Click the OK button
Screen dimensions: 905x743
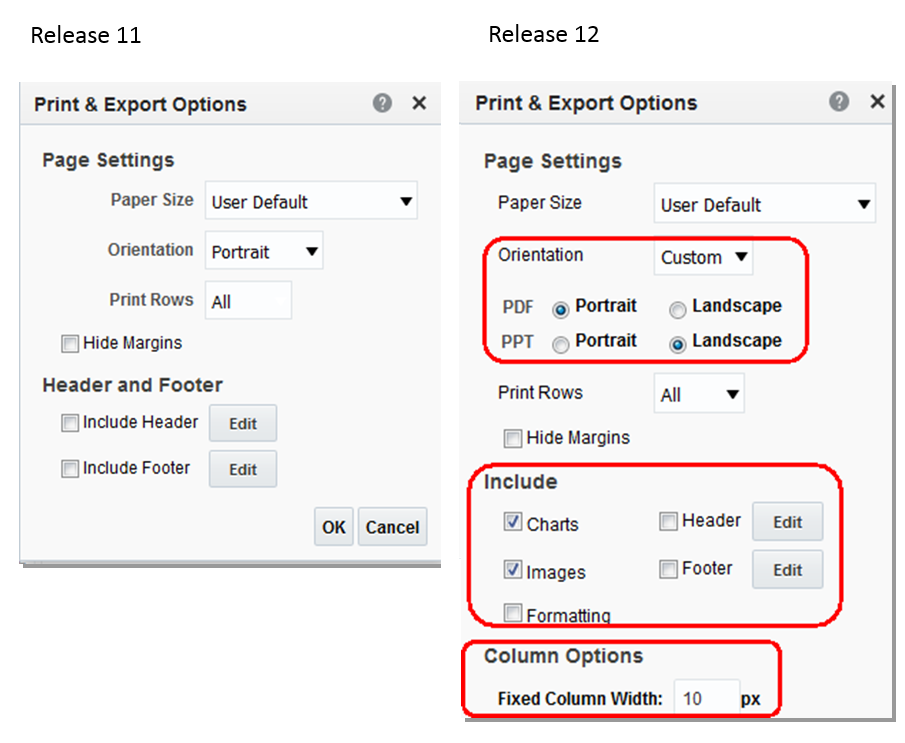coord(334,527)
